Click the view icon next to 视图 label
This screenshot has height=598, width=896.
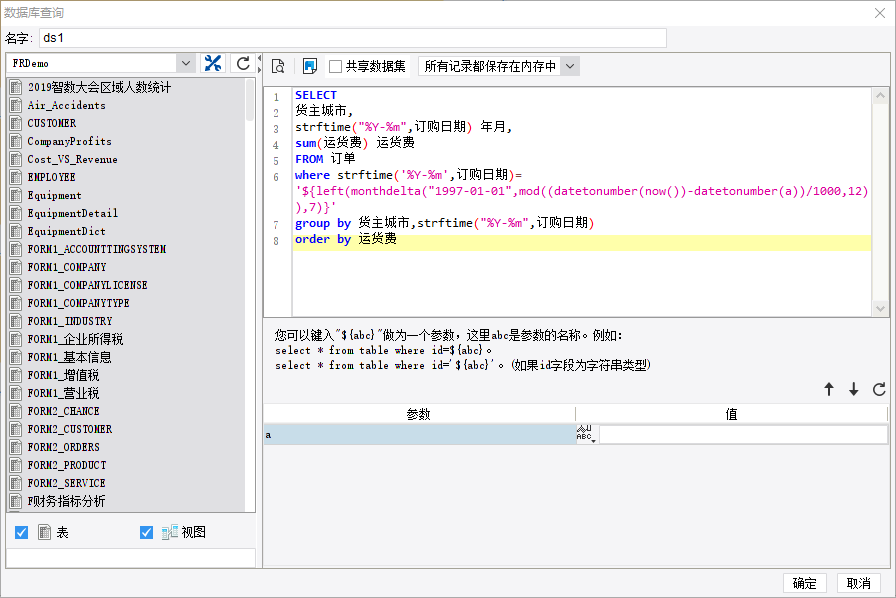coord(170,532)
